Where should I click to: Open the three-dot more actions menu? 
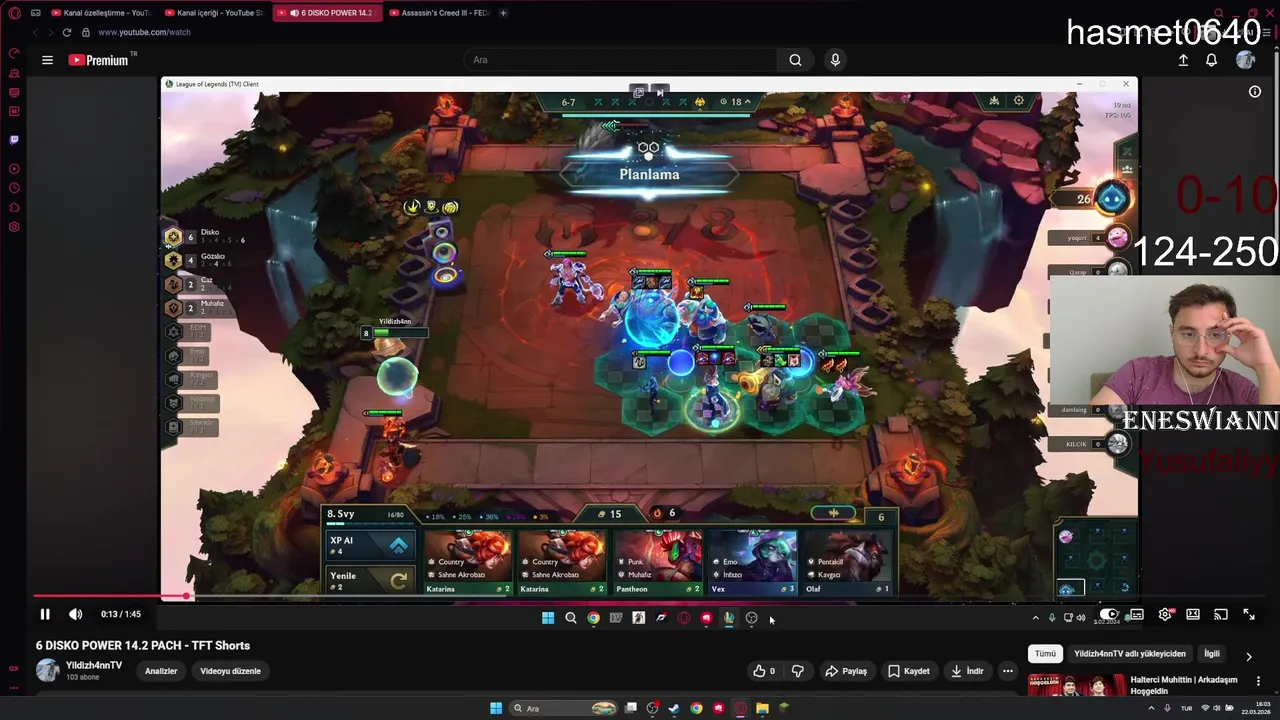click(1008, 671)
